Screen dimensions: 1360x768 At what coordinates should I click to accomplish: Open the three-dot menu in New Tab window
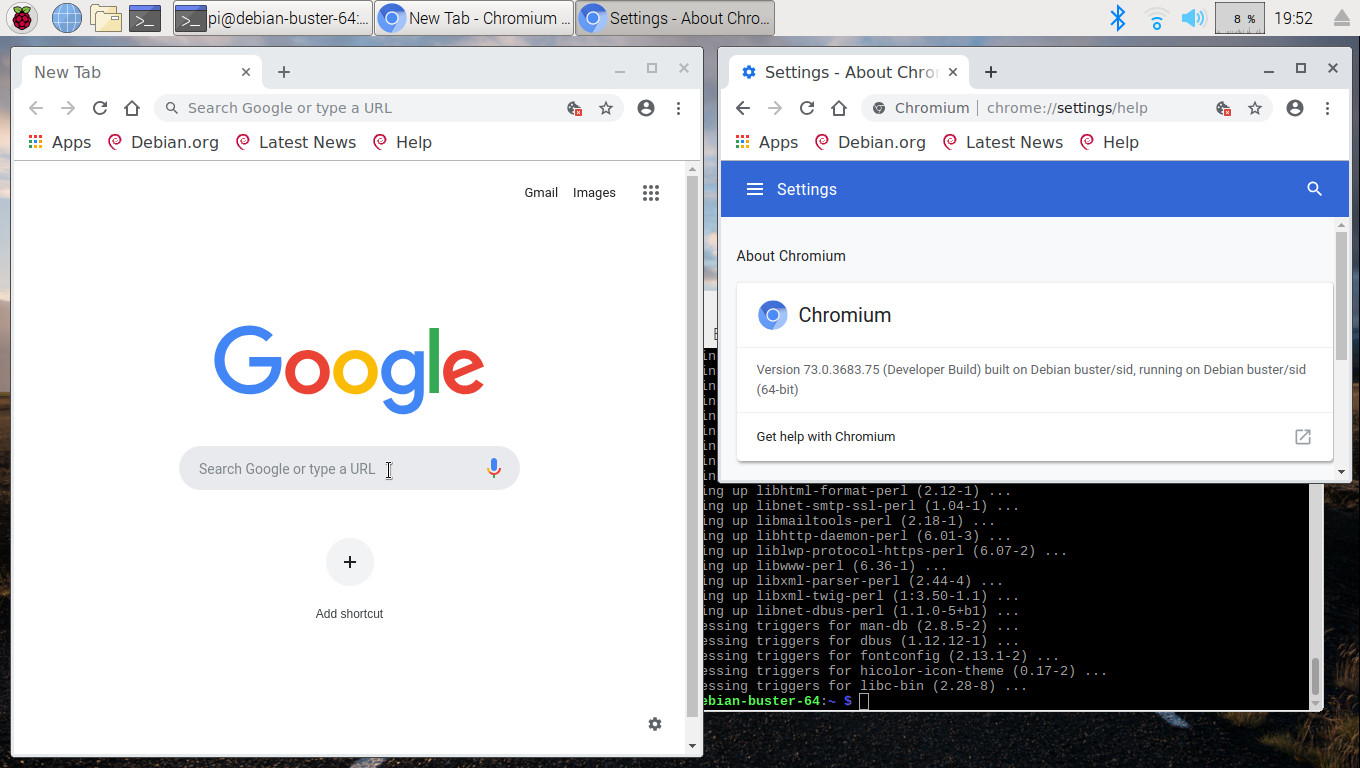(x=678, y=108)
